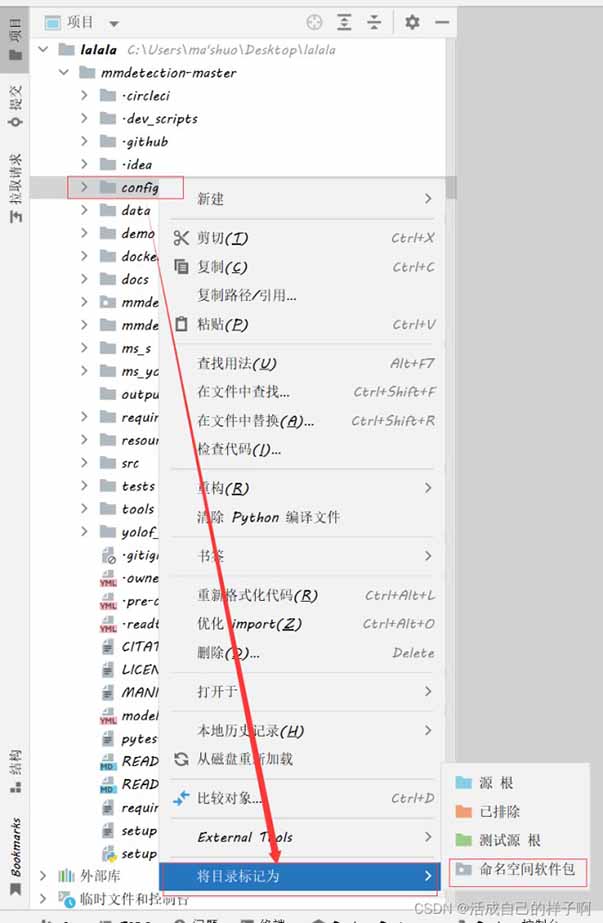
Task: Click the Expand All toolbar icon
Action: tap(344, 22)
